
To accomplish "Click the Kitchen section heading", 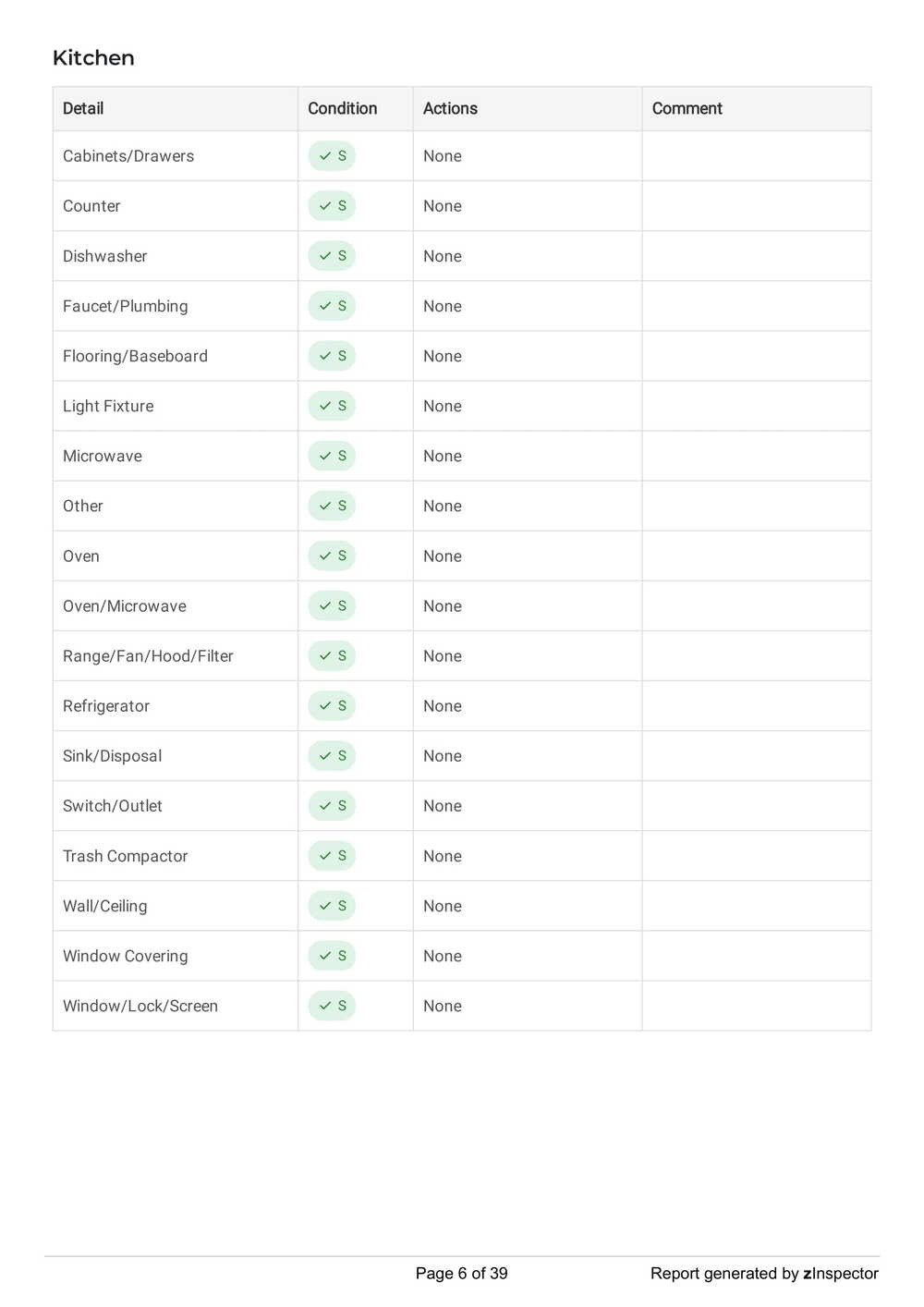I will 93,58.
